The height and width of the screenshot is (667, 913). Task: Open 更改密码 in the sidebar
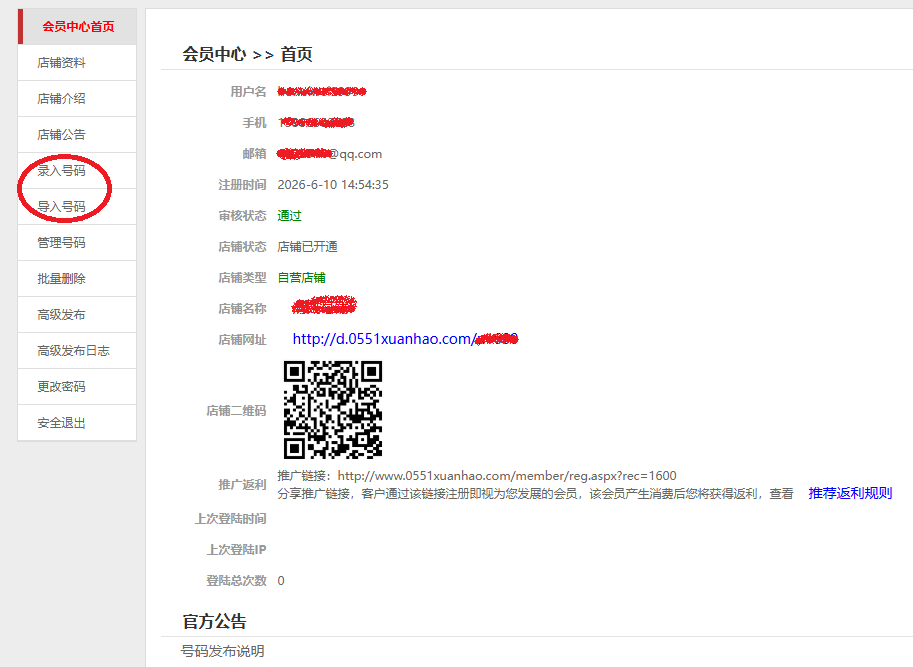pos(77,387)
